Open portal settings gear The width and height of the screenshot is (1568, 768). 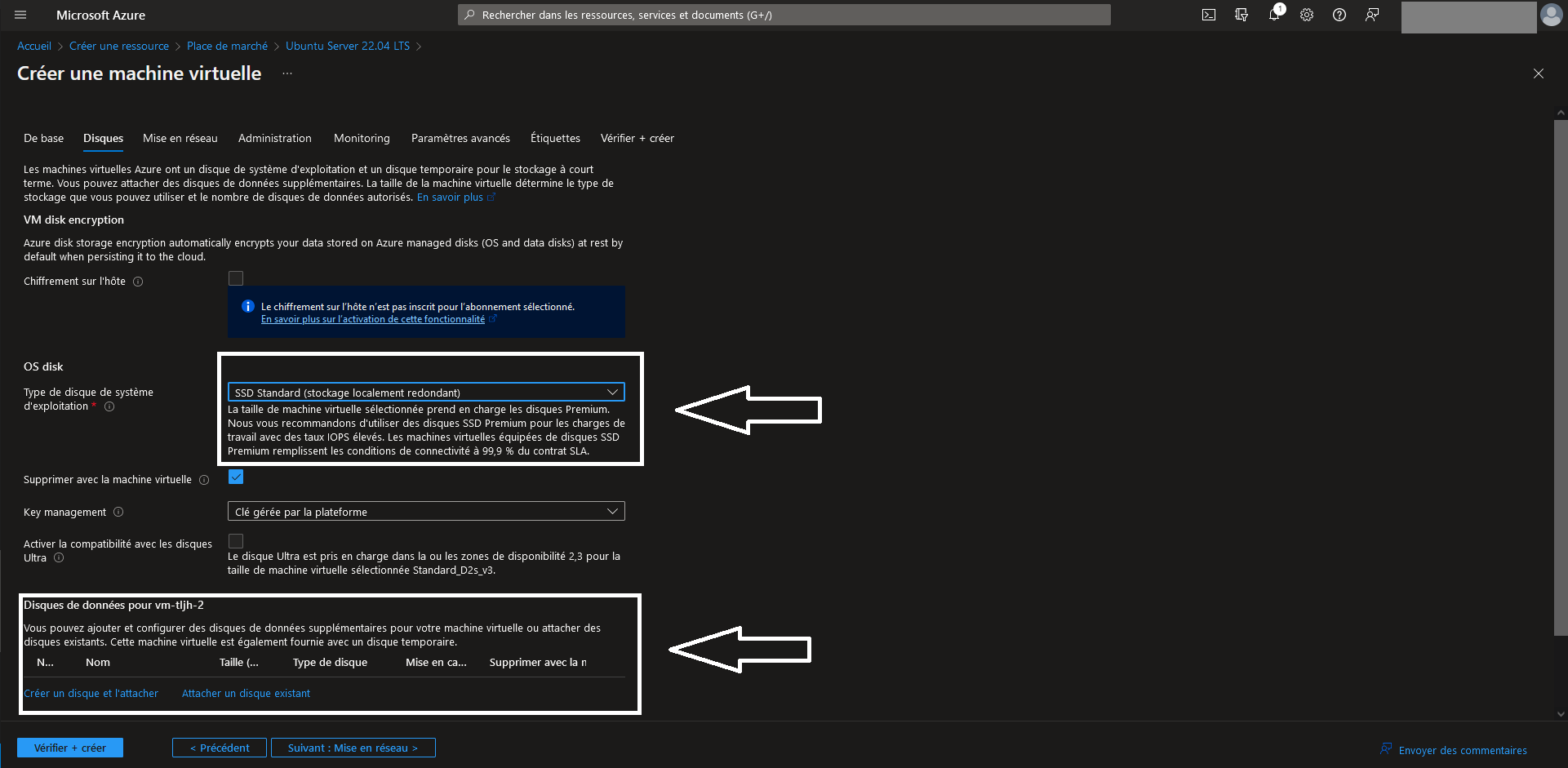click(1307, 15)
